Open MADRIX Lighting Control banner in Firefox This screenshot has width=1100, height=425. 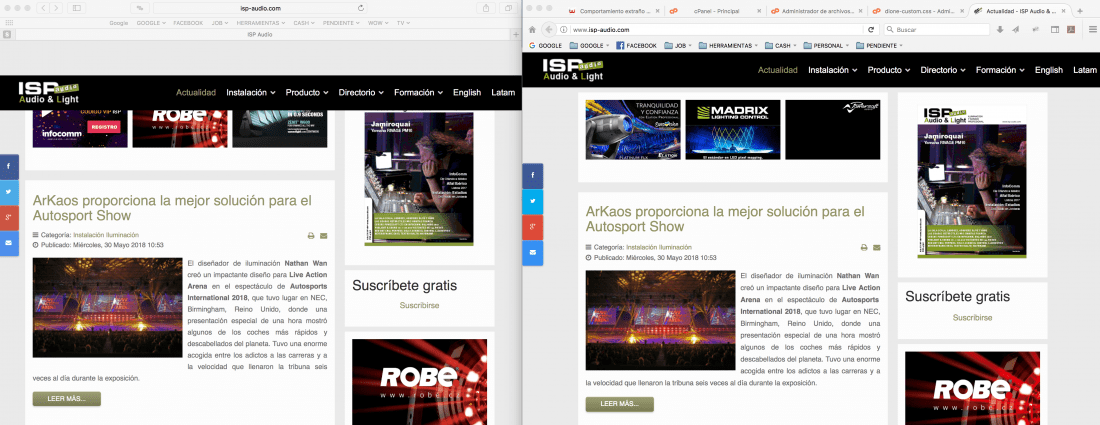click(x=731, y=130)
